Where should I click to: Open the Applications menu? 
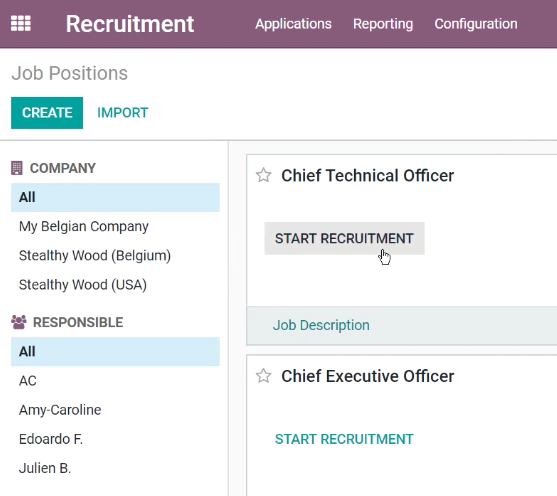tap(293, 24)
